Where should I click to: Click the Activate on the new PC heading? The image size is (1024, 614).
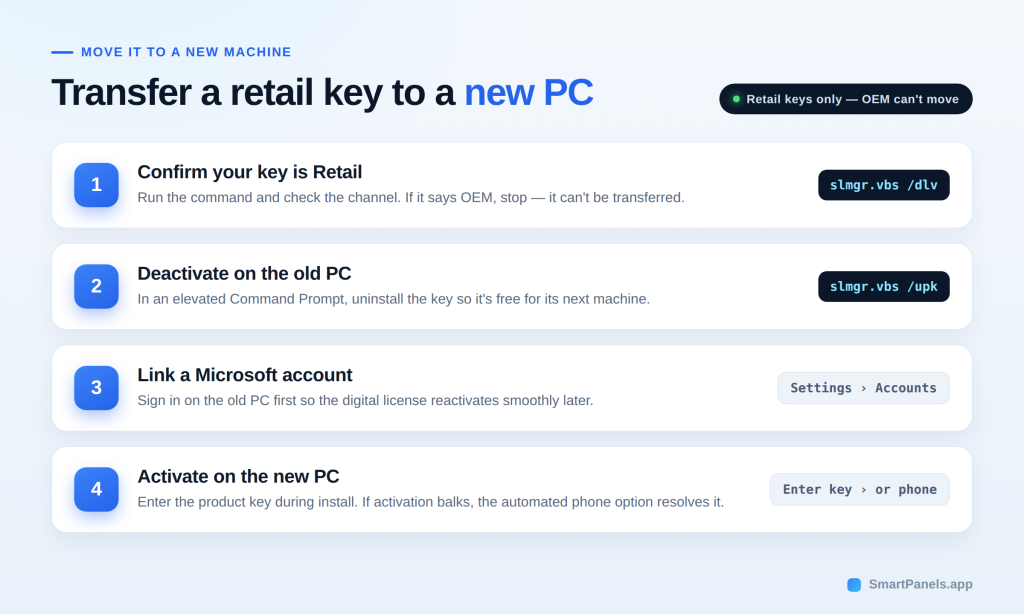coord(238,476)
